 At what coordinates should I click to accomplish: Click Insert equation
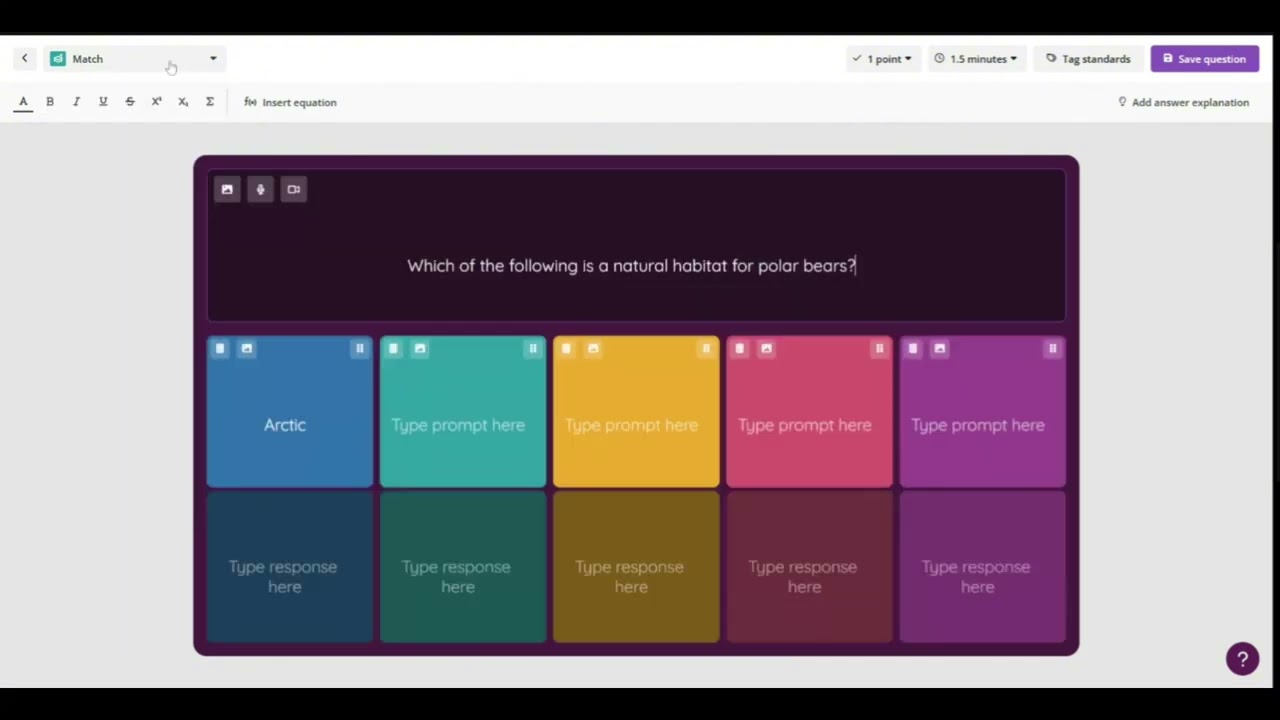[290, 102]
